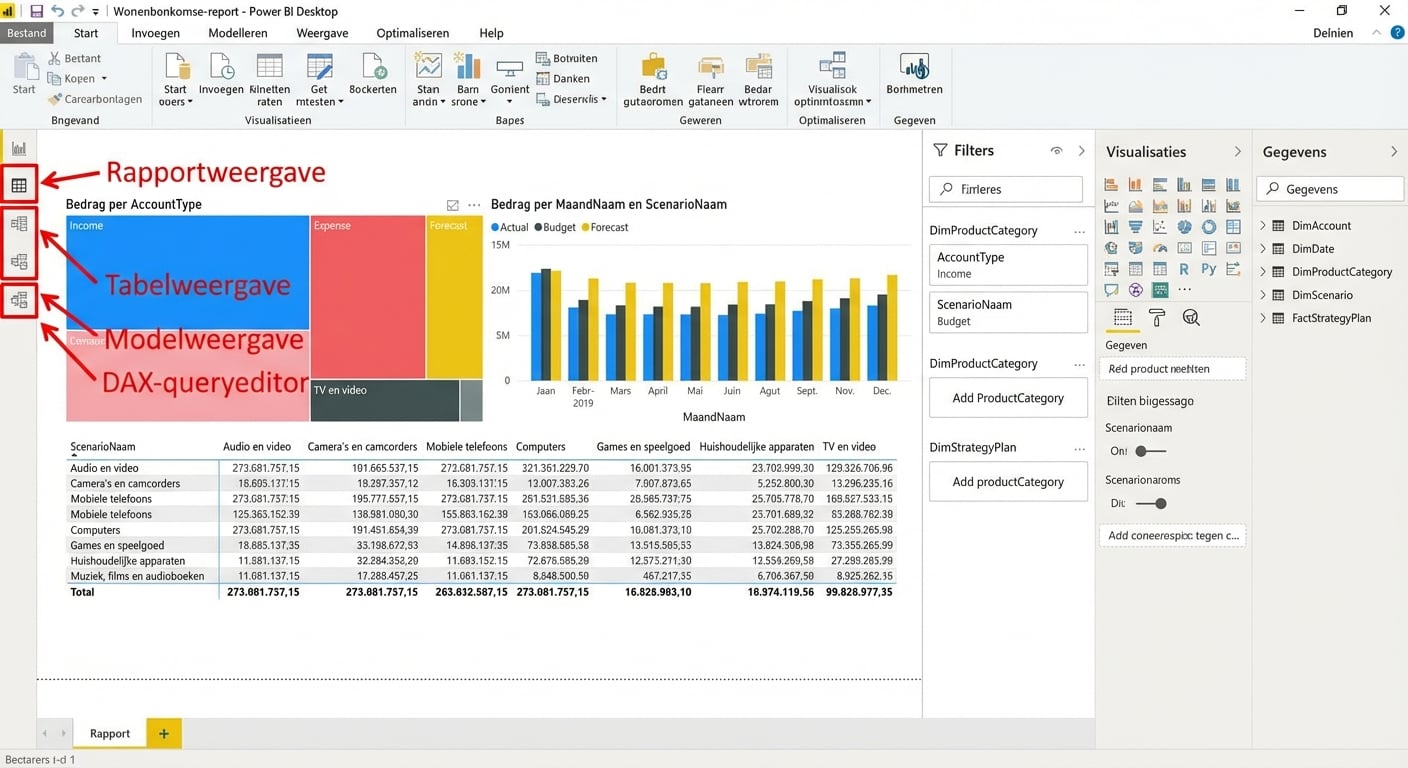Expand the DimAccount table in Gegevens
Viewport: 1408px width, 768px height.
pos(1263,225)
